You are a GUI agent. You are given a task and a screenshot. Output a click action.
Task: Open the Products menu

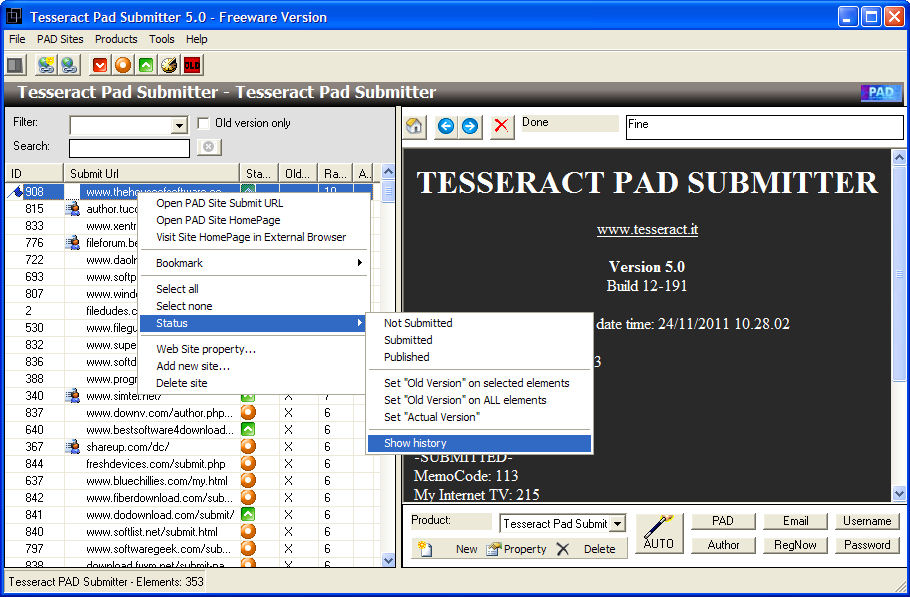tap(116, 39)
